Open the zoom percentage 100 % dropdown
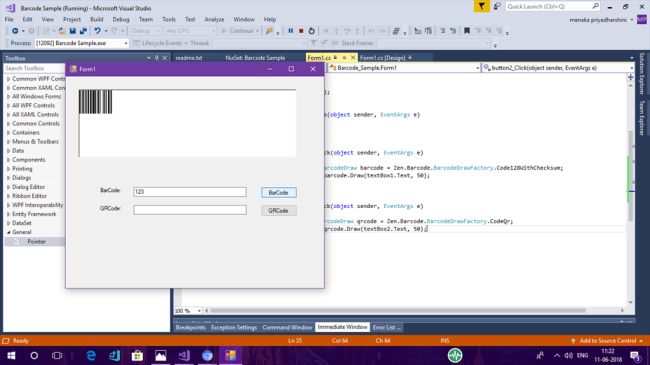650x365 pixels. pos(199,311)
